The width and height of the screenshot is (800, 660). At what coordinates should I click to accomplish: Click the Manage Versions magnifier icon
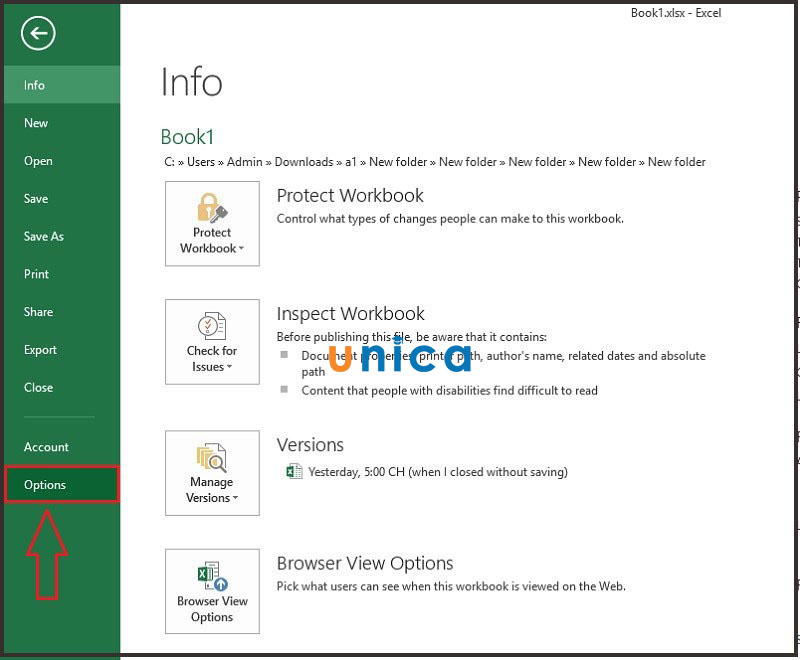coord(212,457)
